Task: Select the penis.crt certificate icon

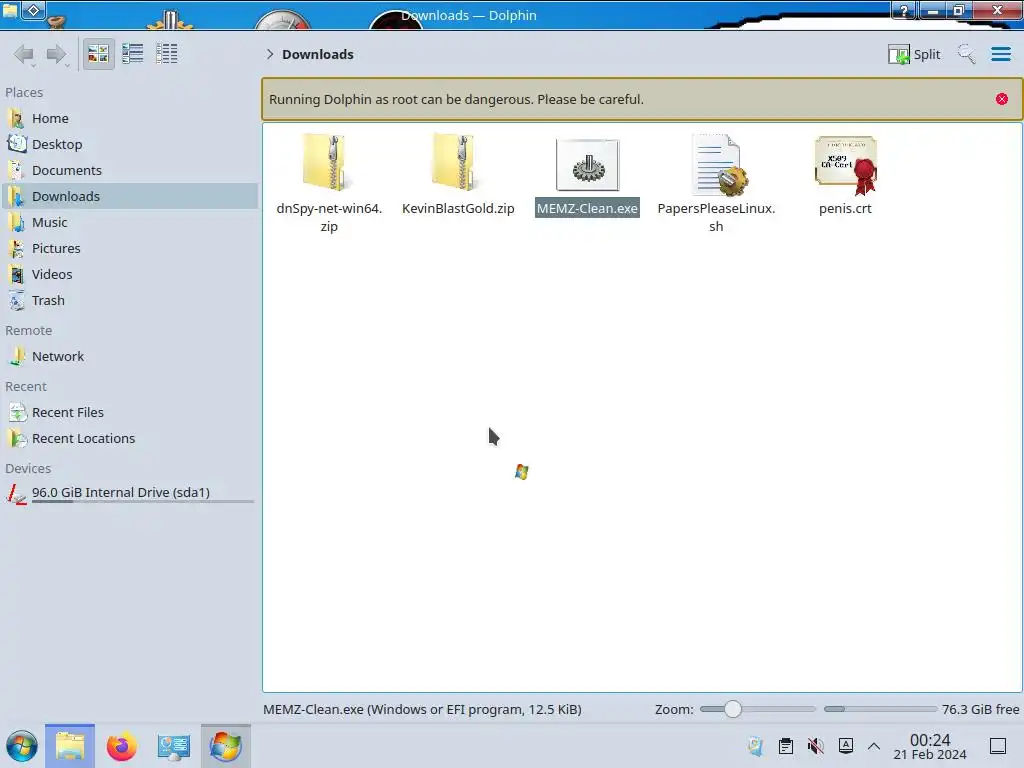Action: point(846,166)
